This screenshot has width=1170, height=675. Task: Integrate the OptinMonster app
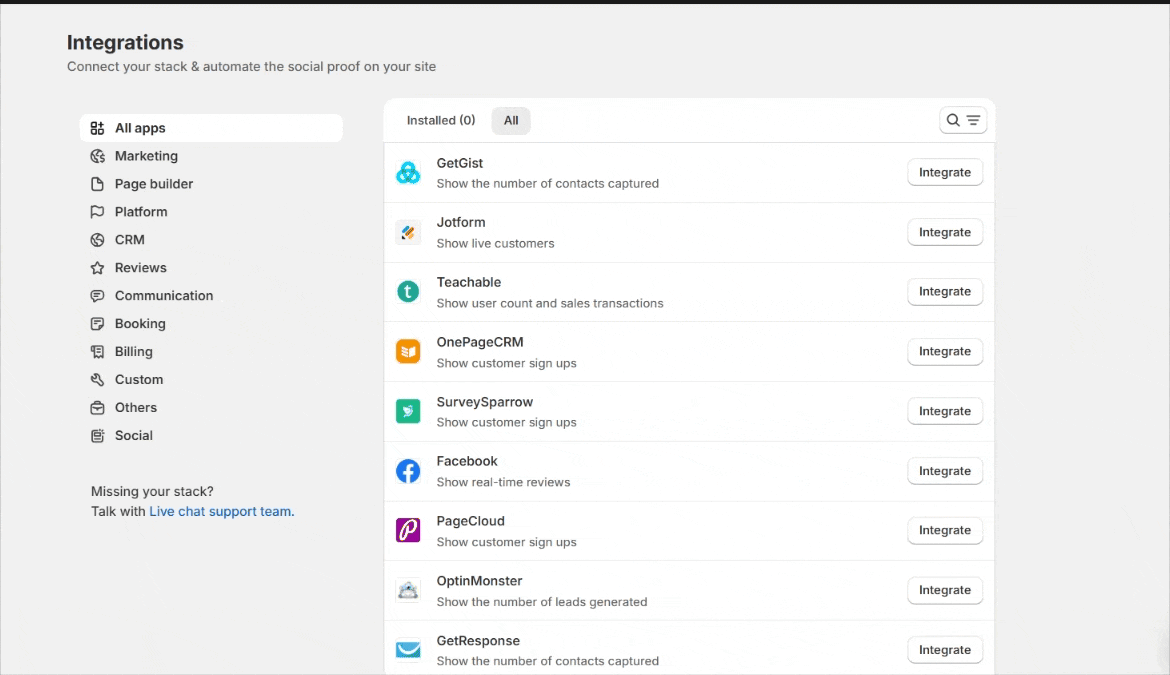click(945, 590)
